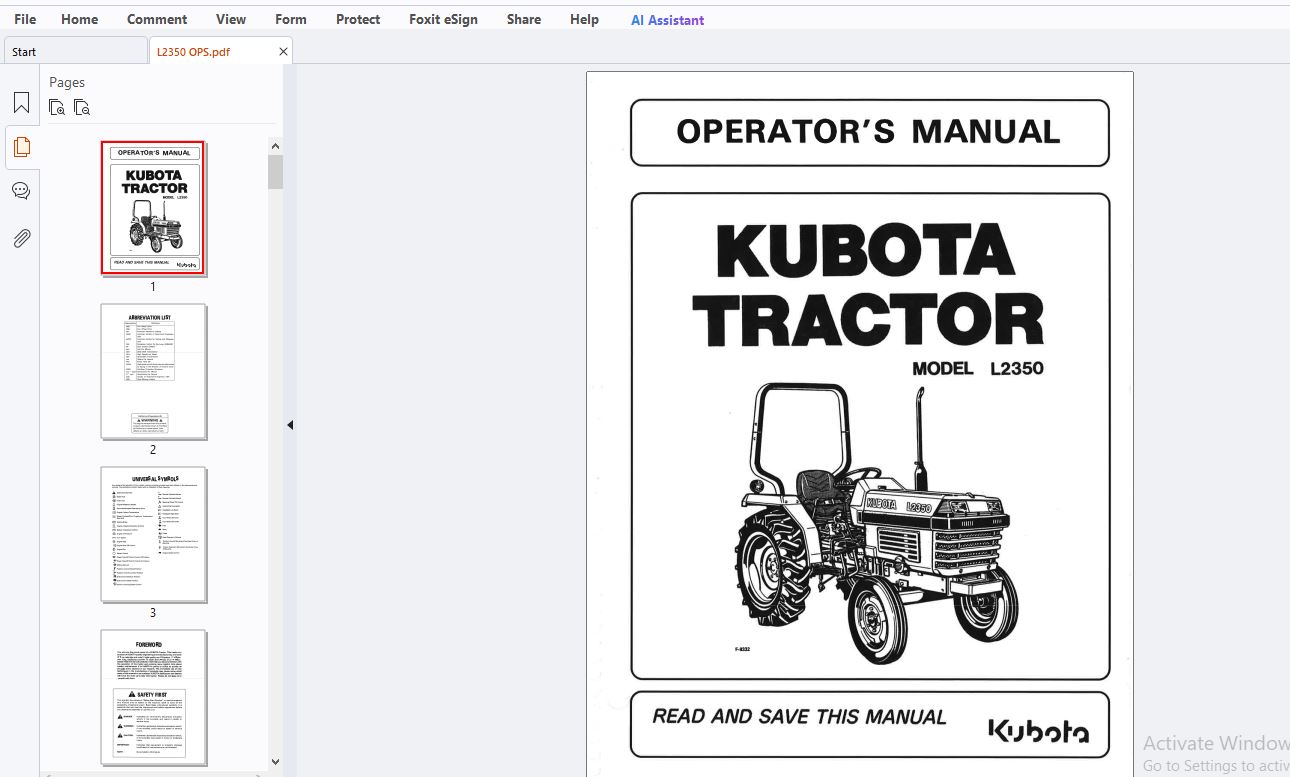
Task: Click the page number 3 label
Action: coord(153,613)
